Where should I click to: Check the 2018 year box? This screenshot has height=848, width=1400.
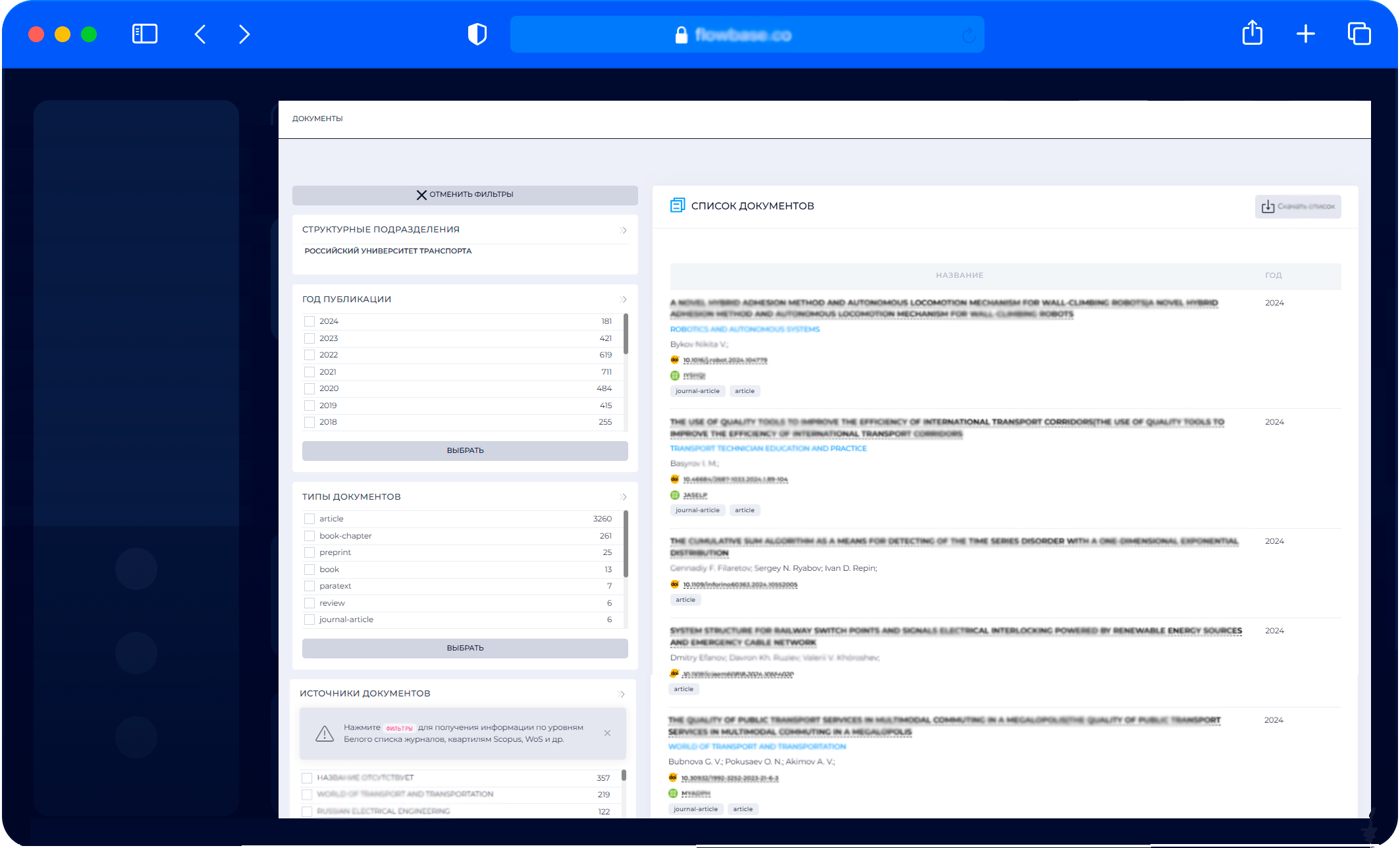[309, 422]
